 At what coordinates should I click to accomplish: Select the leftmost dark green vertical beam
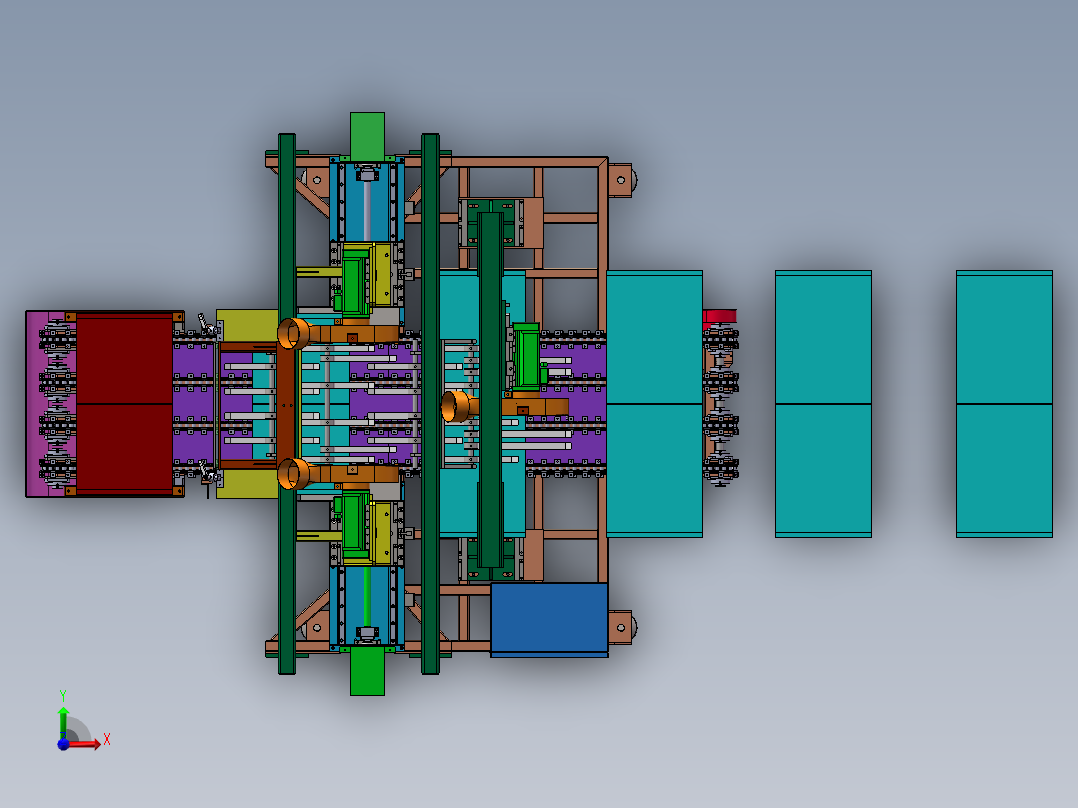click(287, 404)
